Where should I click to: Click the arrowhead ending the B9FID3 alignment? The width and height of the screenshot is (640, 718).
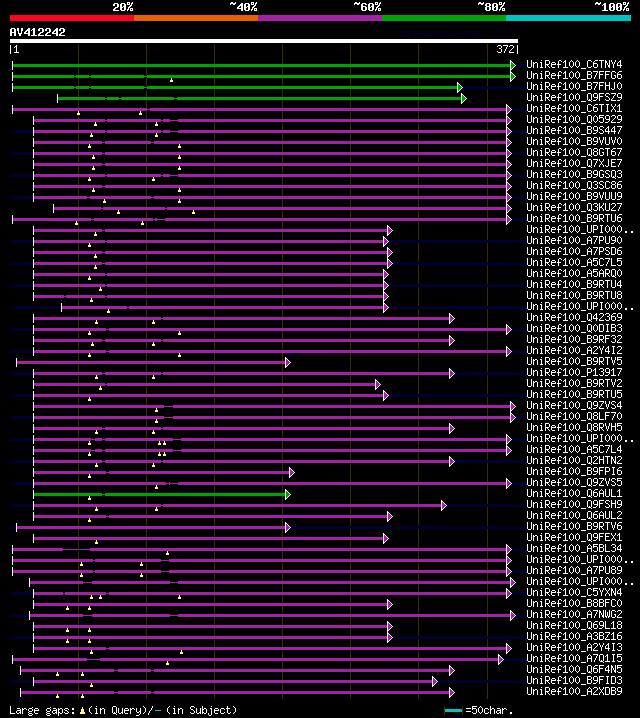[435, 681]
